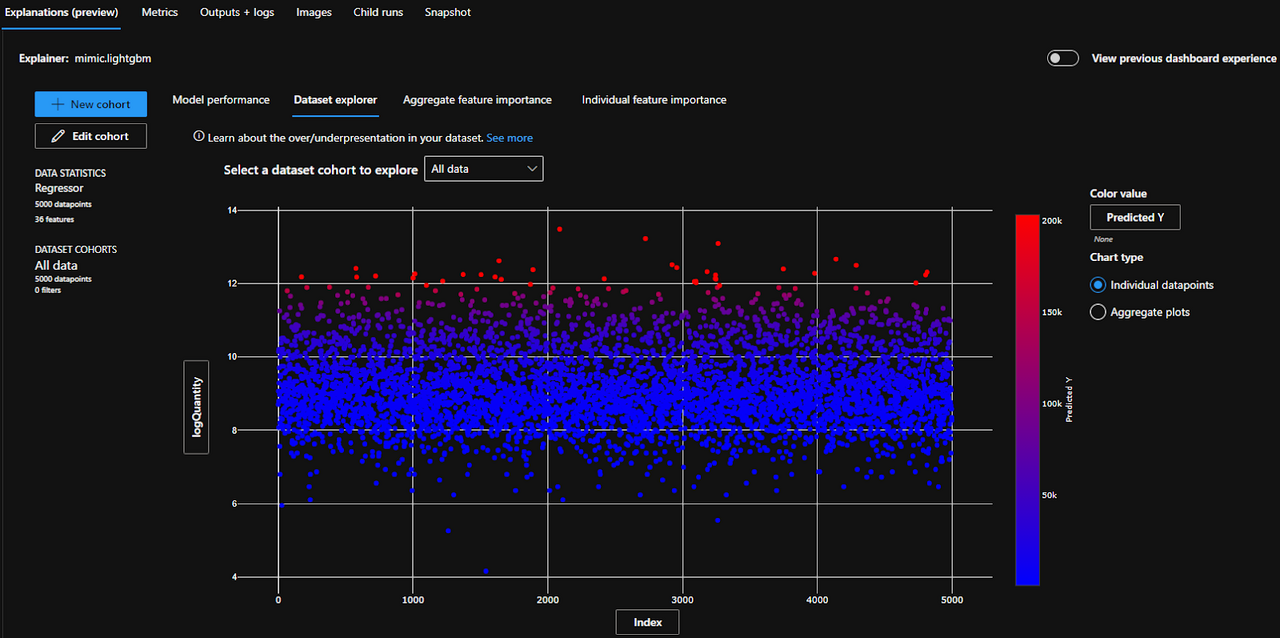Open the dataset cohort selector showing All data
This screenshot has height=638, width=1280.
click(x=484, y=168)
